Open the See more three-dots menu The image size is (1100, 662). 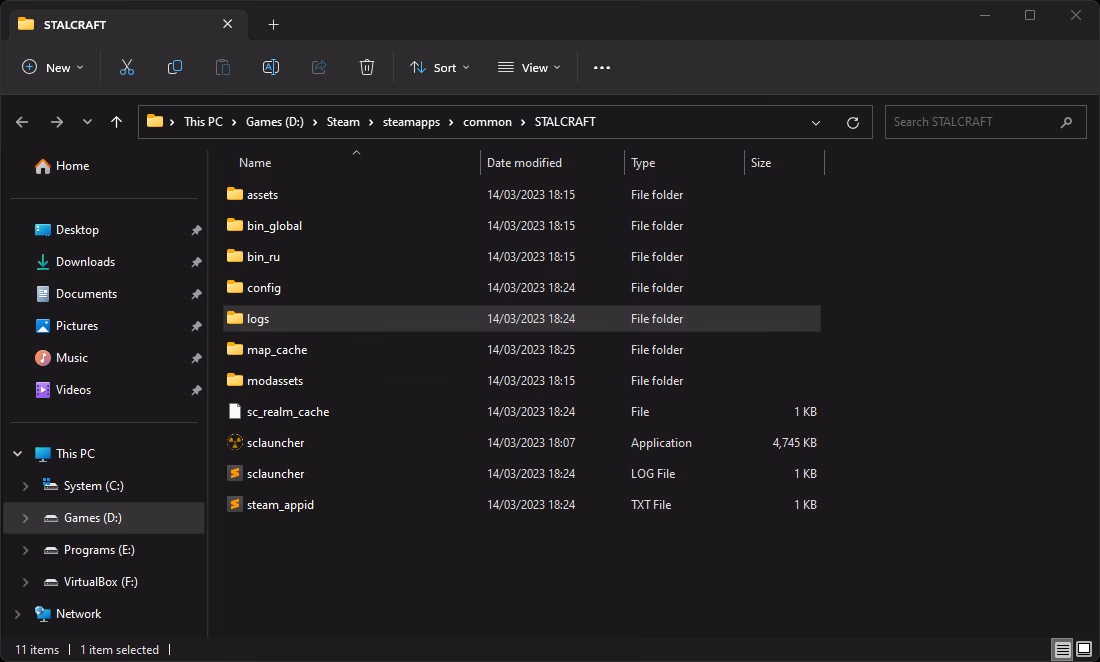pyautogui.click(x=602, y=67)
